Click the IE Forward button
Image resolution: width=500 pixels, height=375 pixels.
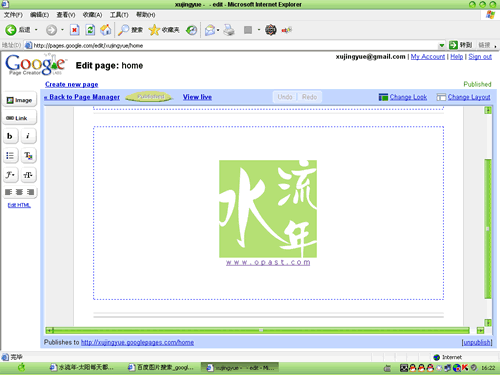[x=51, y=30]
